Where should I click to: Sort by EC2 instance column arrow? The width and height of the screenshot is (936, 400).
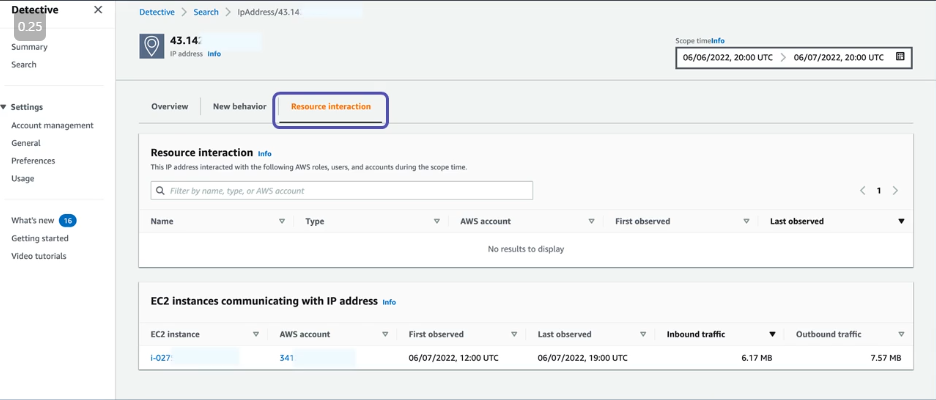point(256,334)
